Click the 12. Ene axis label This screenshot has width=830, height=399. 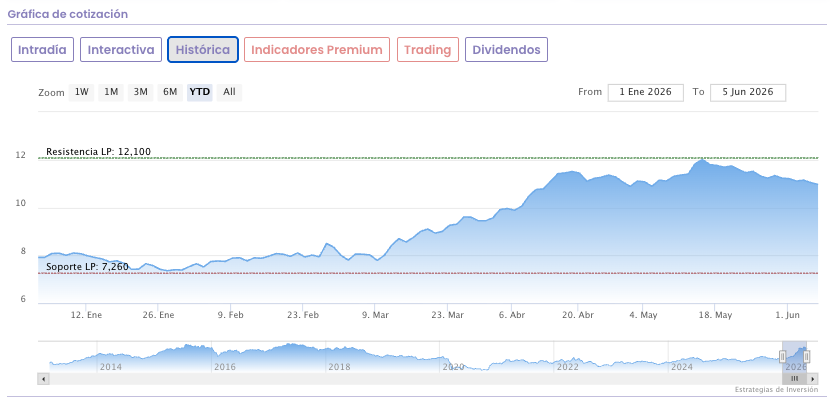(x=86, y=315)
